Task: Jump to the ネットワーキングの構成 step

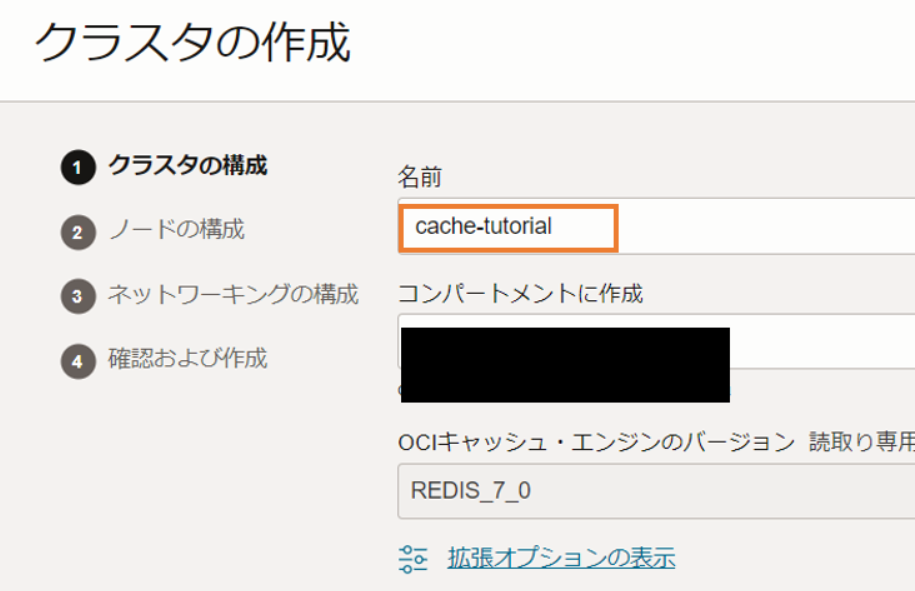Action: coord(232,294)
